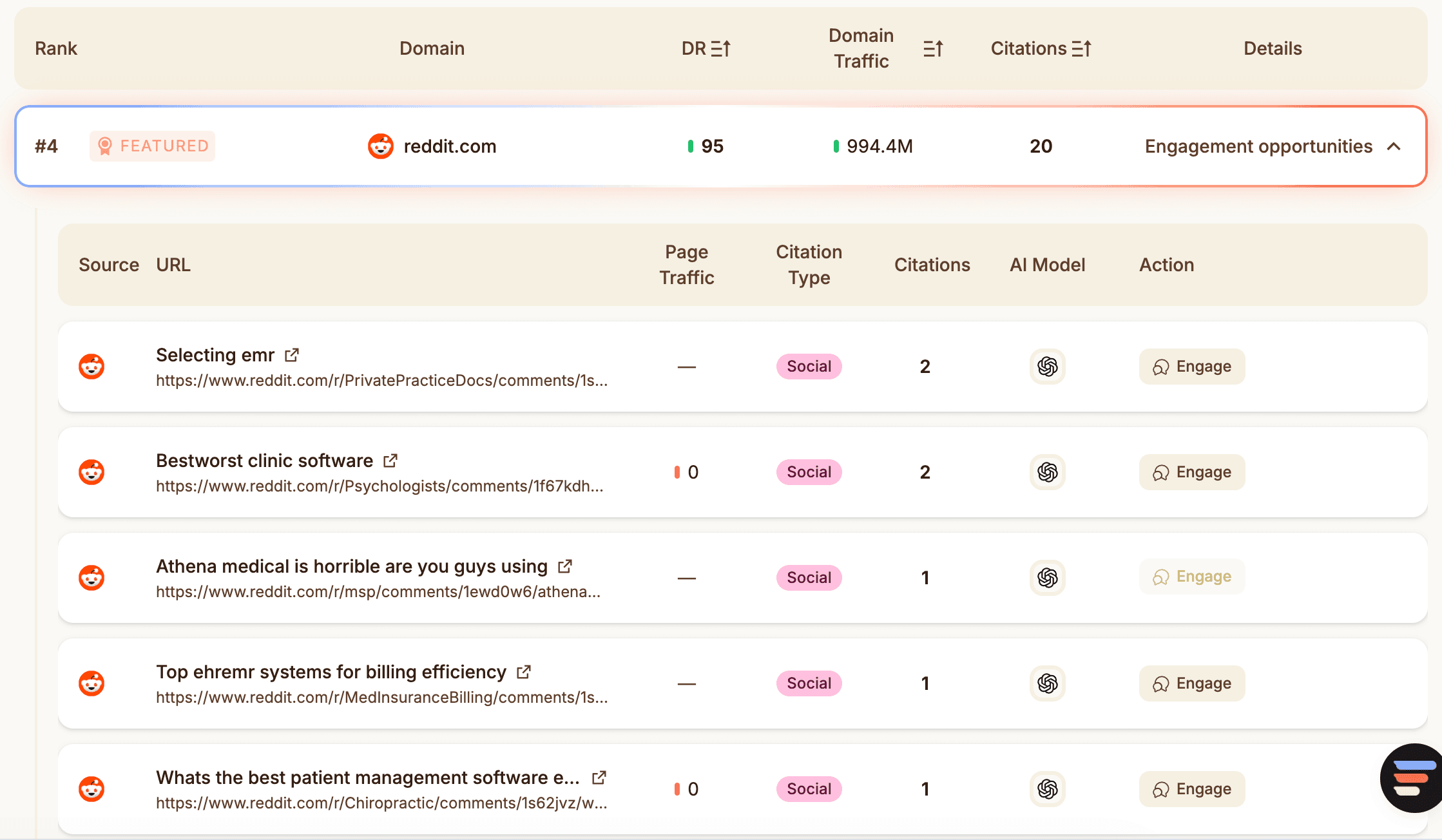Engage with patient management software post
The height and width of the screenshot is (840, 1442).
coord(1192,789)
